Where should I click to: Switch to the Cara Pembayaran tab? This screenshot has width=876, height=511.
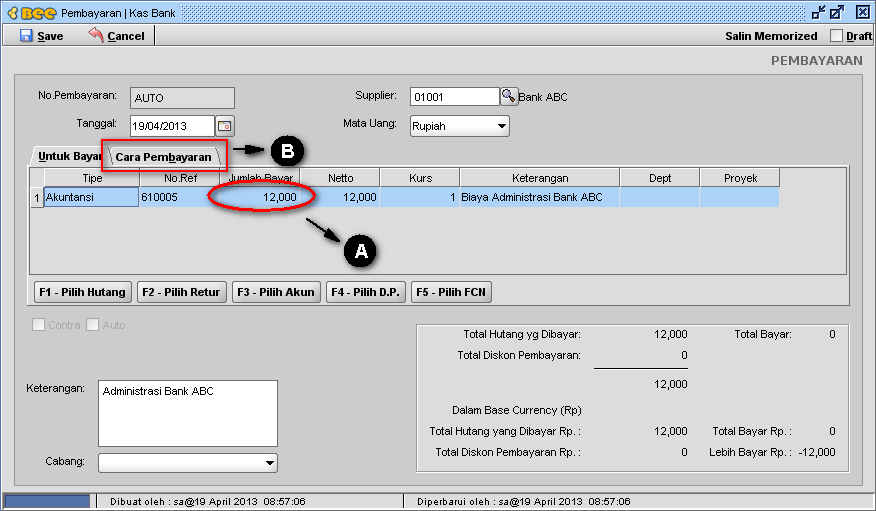164,157
